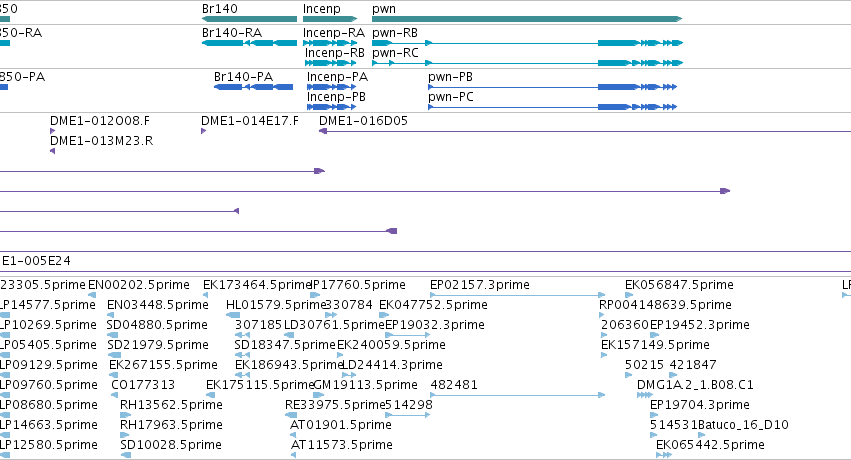Click the 421847 label

pos(693,365)
